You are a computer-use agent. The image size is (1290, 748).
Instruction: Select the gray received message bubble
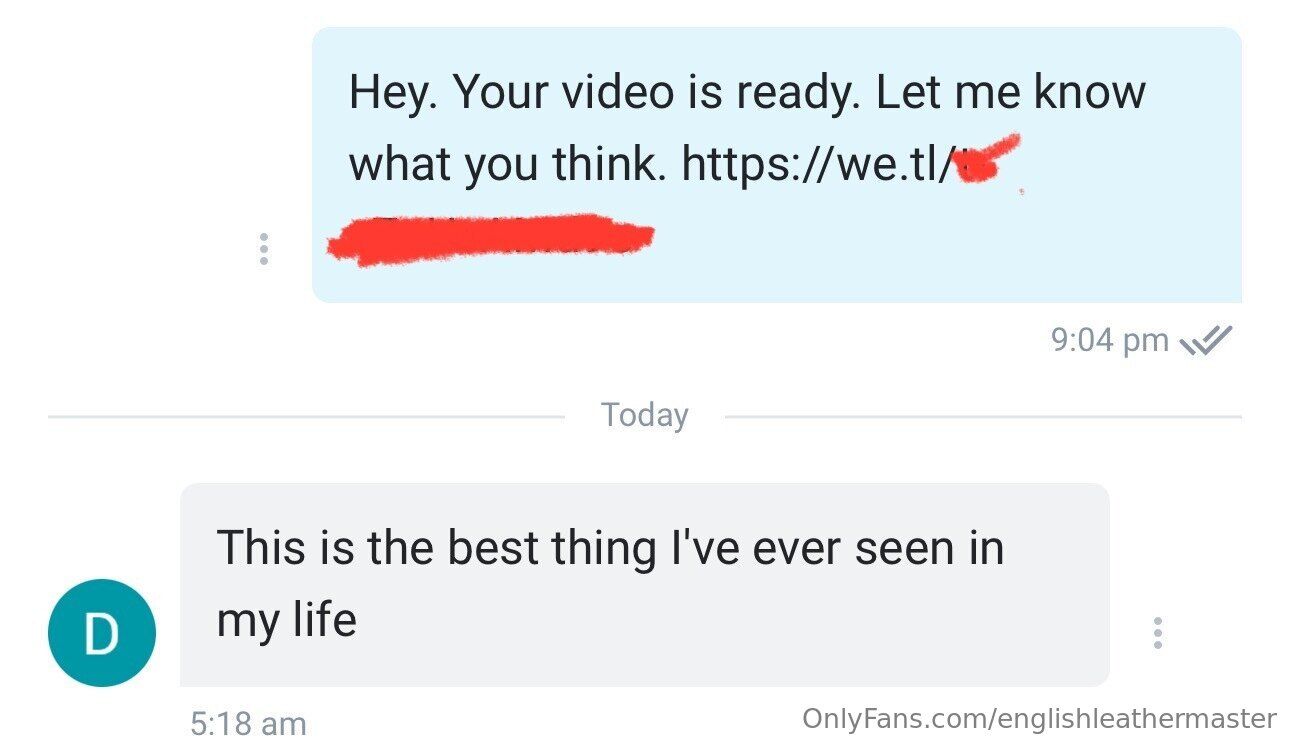click(x=645, y=585)
